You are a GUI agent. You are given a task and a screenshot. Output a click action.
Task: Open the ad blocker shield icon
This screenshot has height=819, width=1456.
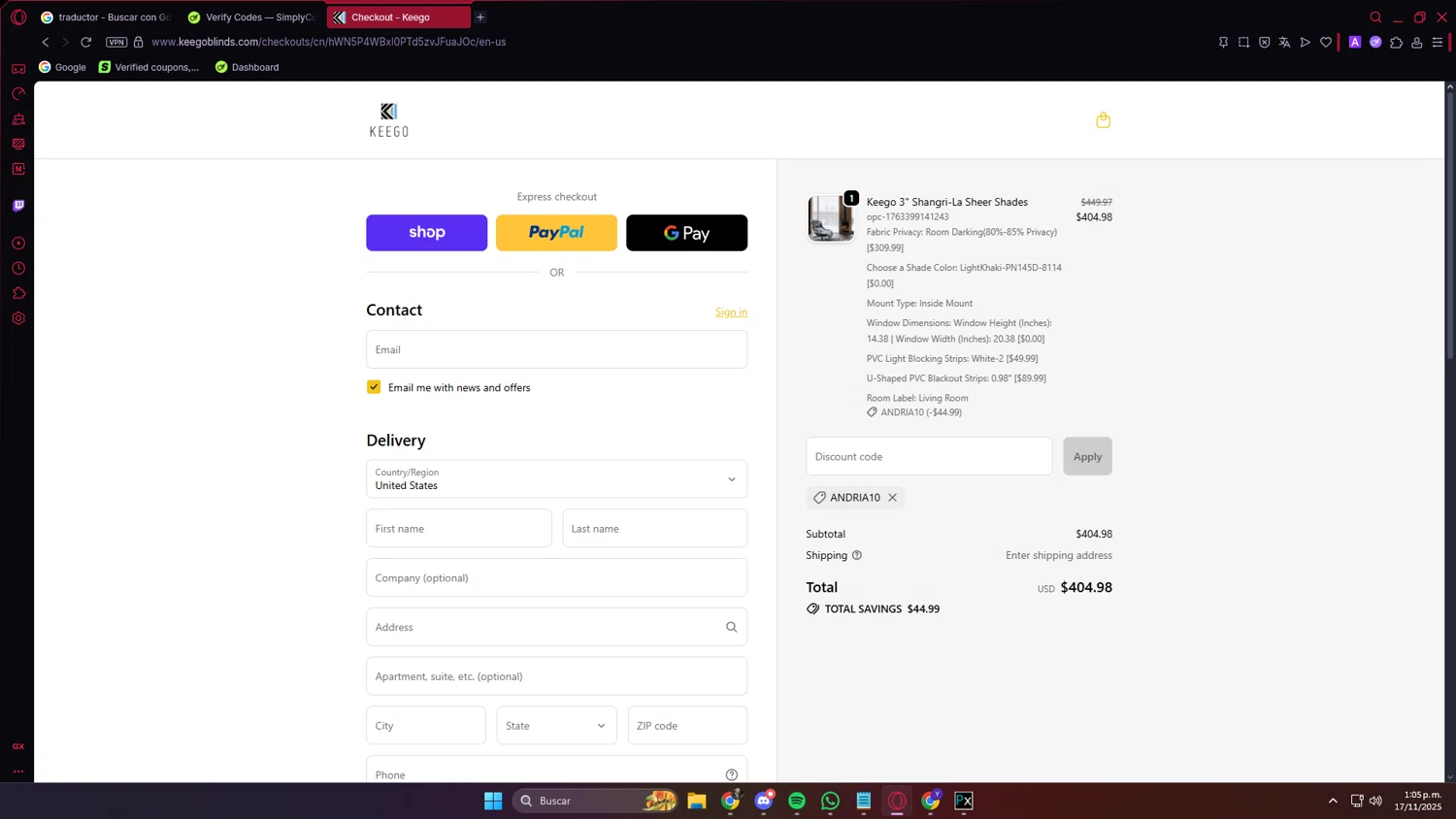click(x=1264, y=42)
